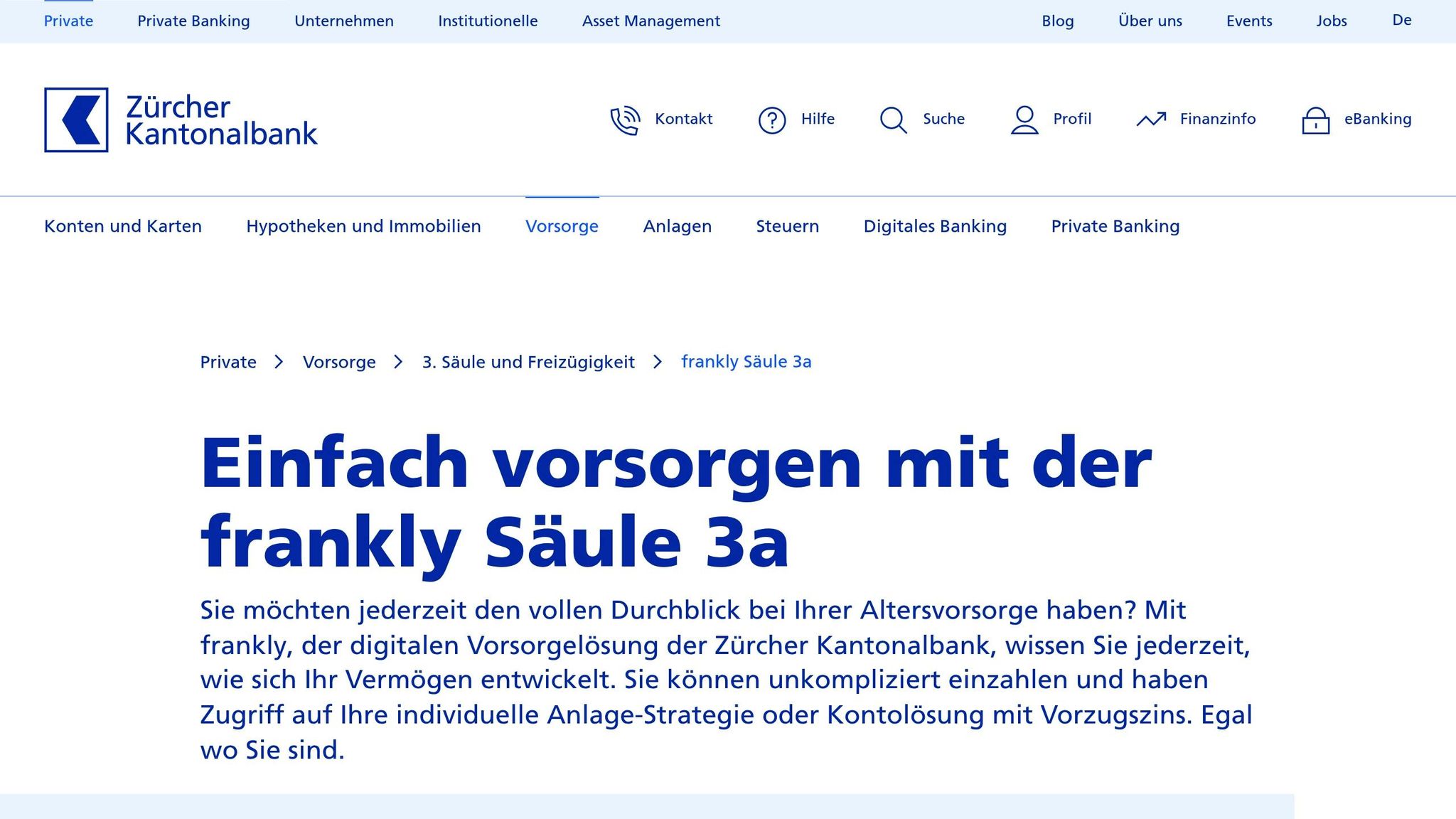Click chevron after Private in breadcrumb
Screen dimensions: 1456x819
(x=279, y=362)
